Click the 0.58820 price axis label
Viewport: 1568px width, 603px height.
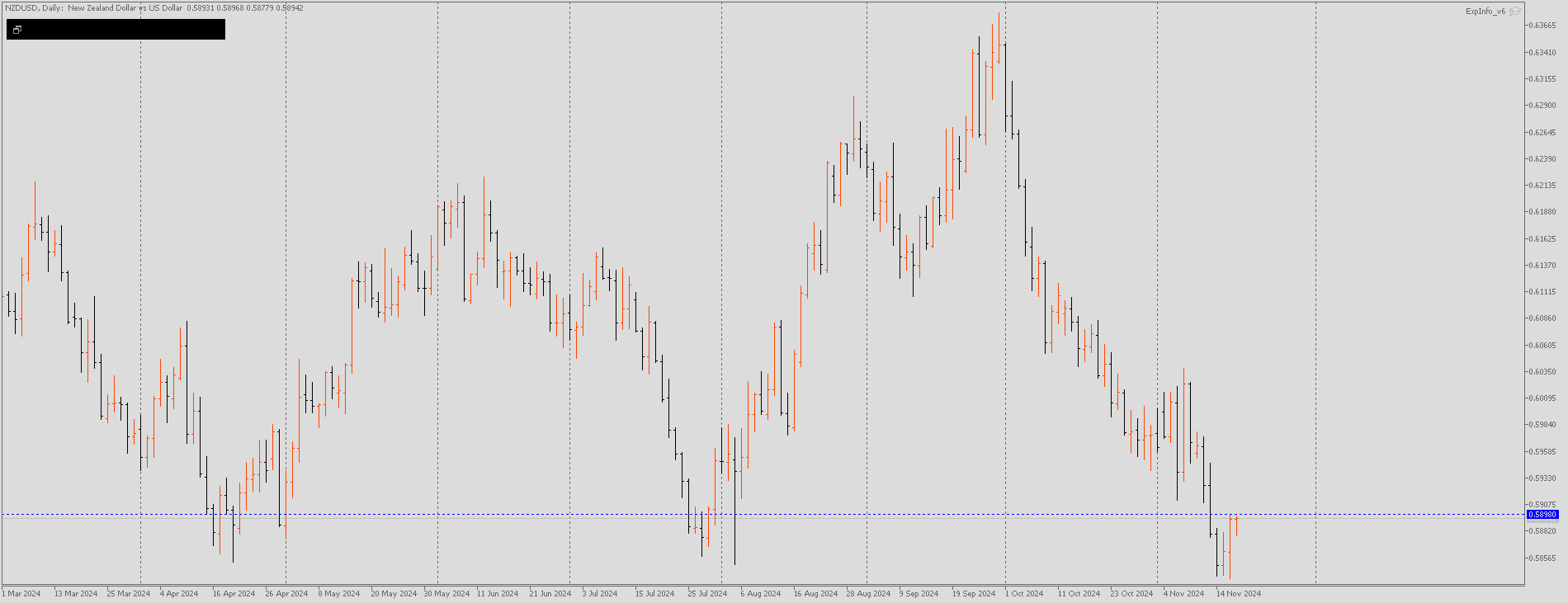(1542, 531)
